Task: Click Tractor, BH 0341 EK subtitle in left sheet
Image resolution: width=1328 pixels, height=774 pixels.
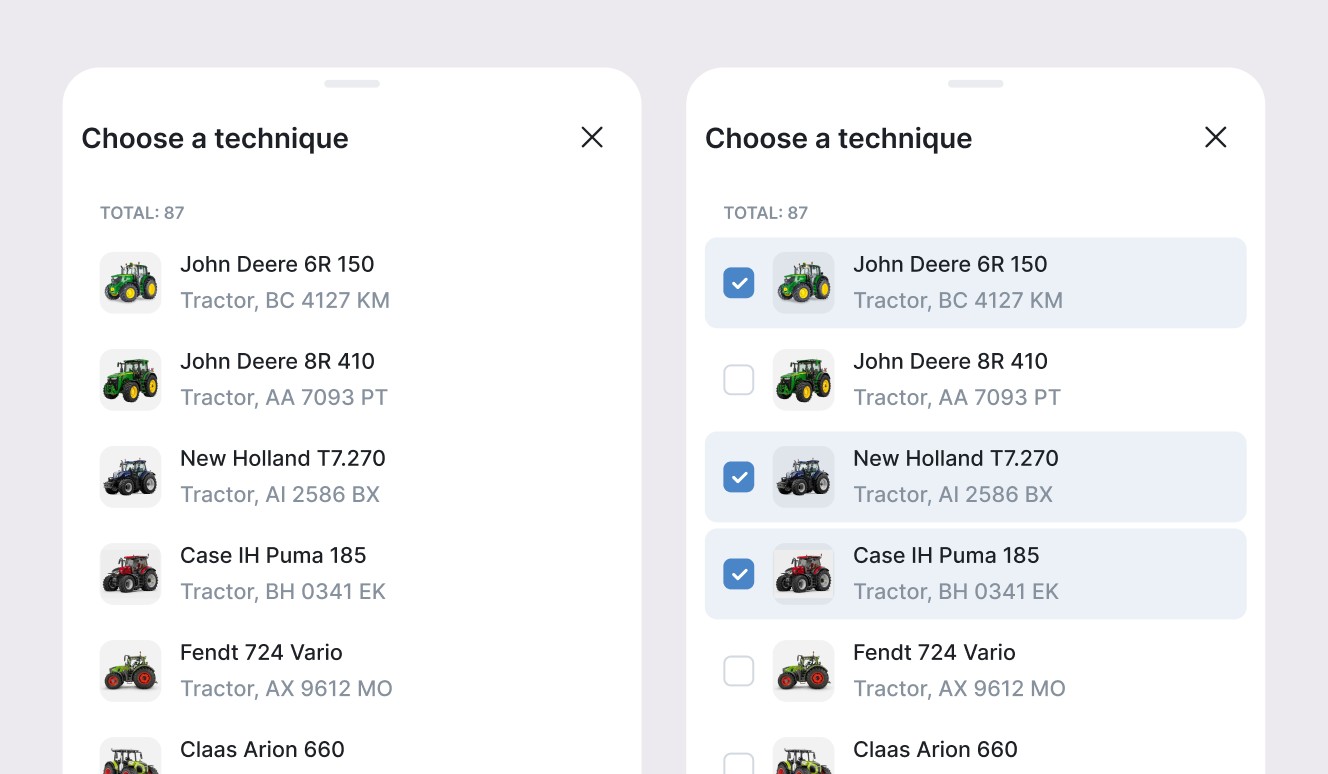Action: pyautogui.click(x=283, y=592)
